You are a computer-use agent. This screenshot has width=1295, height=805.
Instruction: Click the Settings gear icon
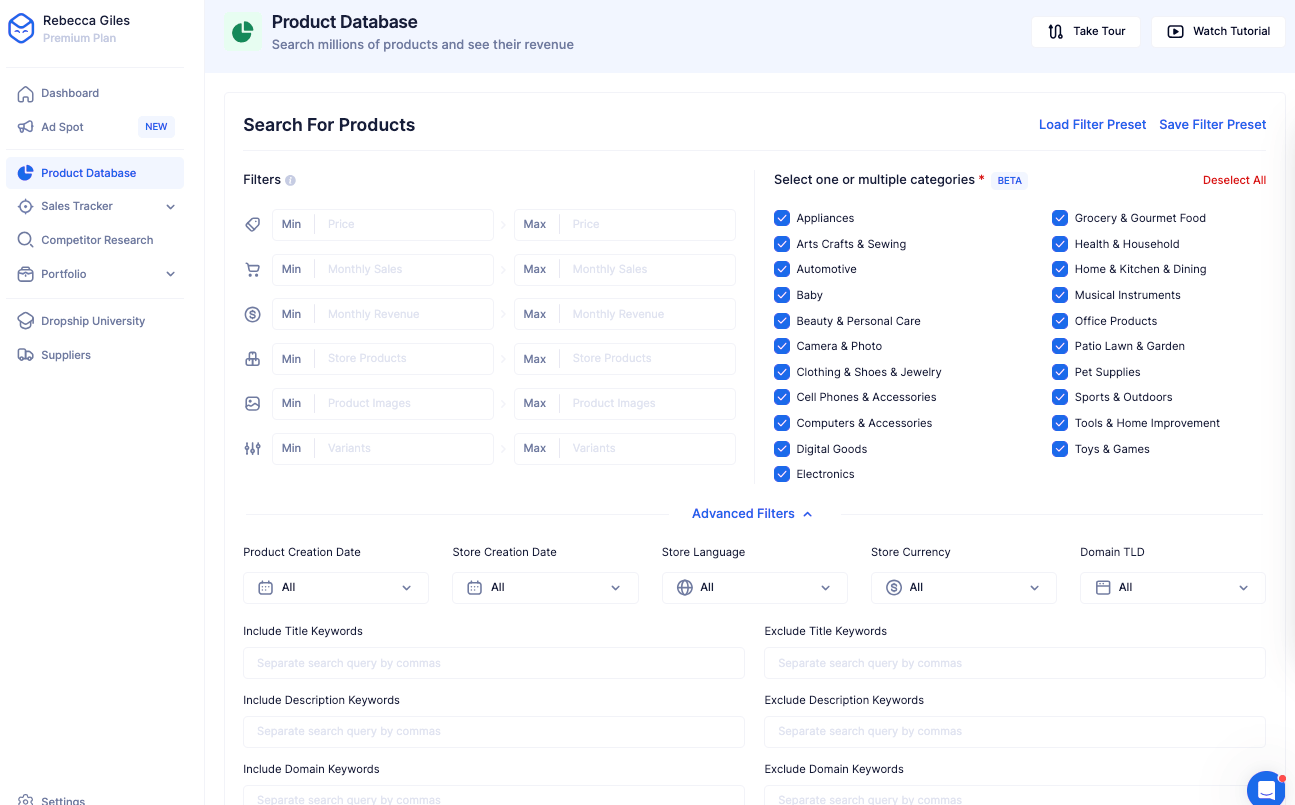tap(25, 800)
